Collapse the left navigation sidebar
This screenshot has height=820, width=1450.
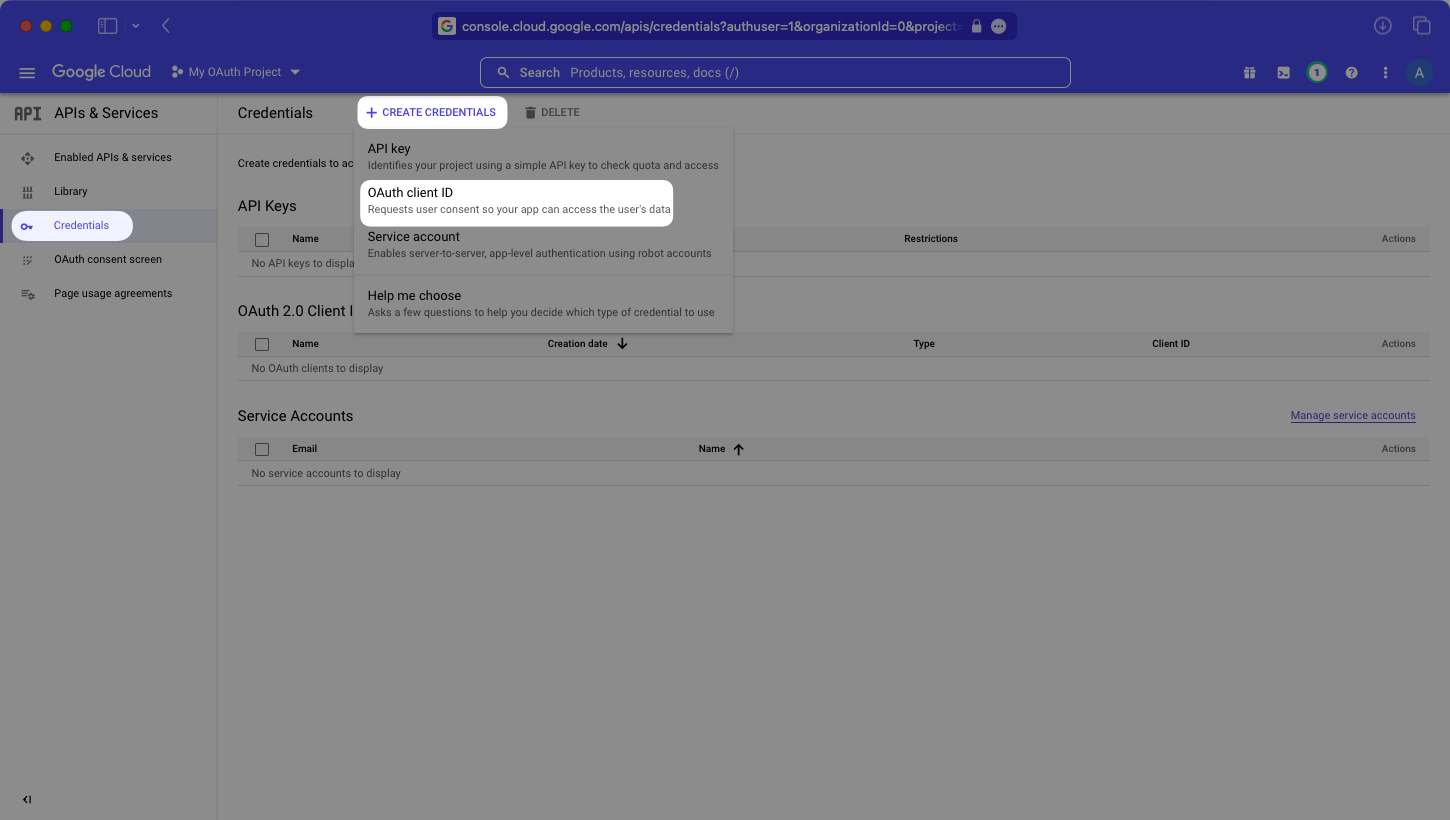(27, 799)
